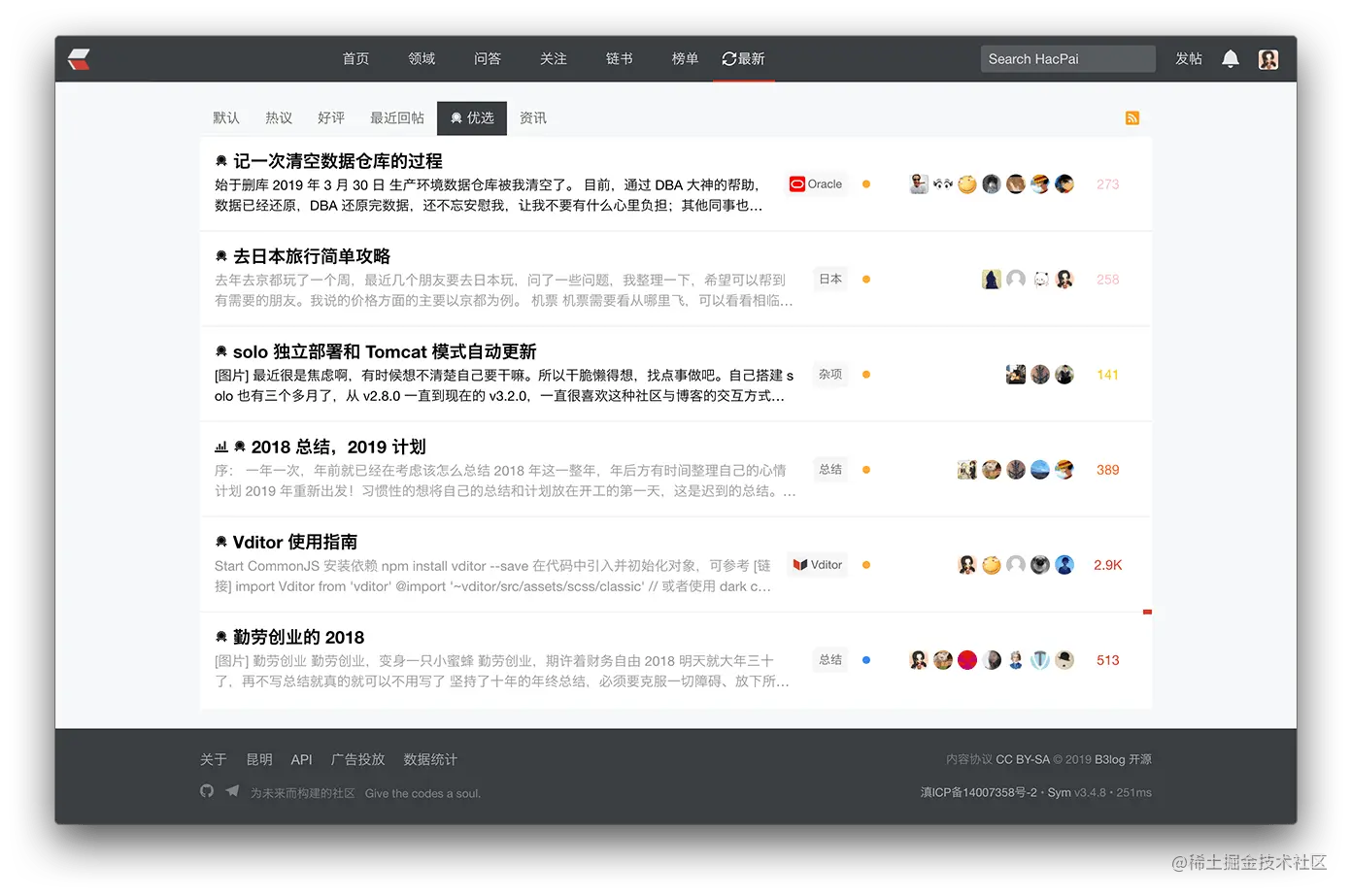The image size is (1351, 896).
Task: Click the 杂项 tag label
Action: point(830,375)
